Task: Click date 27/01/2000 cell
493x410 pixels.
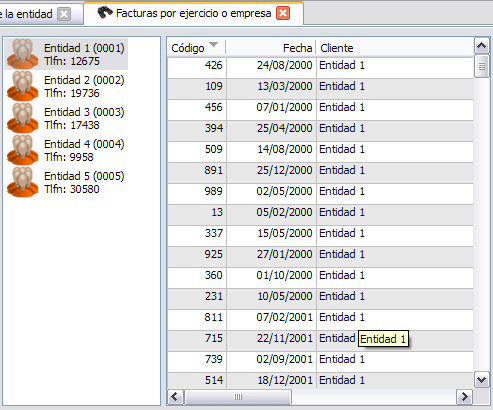Action: (x=271, y=257)
